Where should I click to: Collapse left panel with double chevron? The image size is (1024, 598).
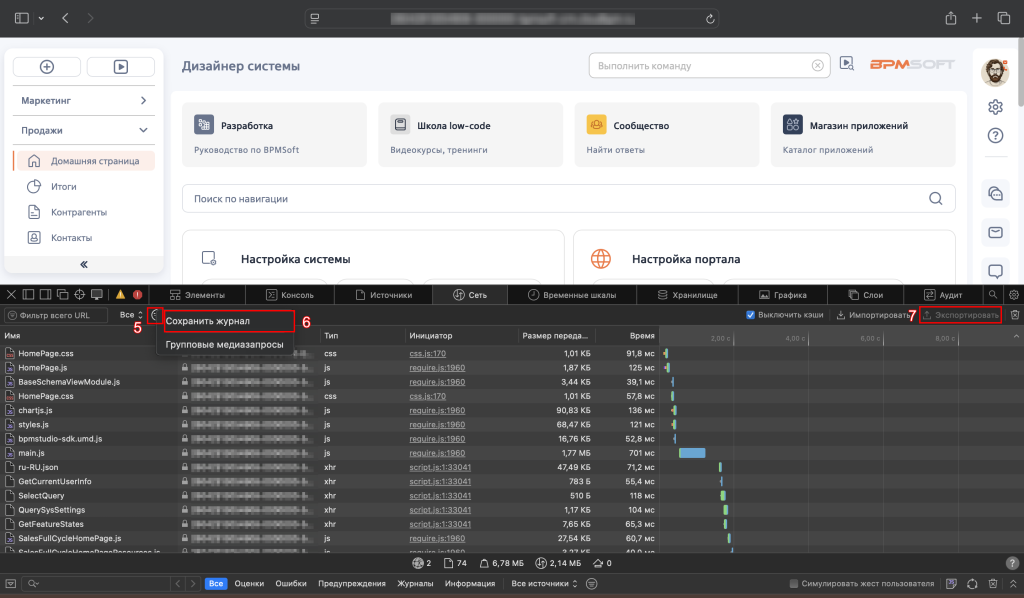(x=84, y=264)
